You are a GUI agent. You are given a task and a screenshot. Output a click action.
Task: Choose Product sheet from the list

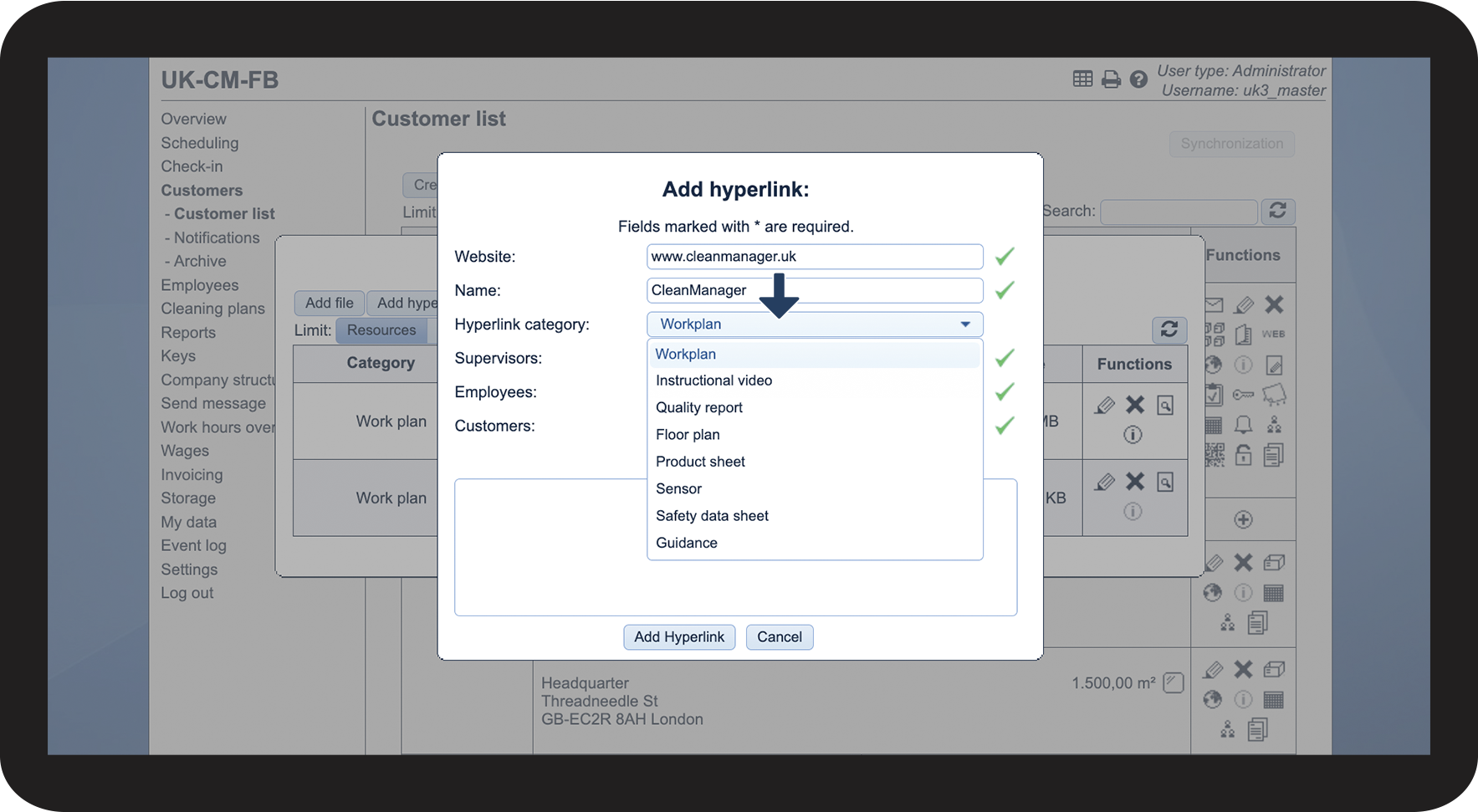click(815, 462)
